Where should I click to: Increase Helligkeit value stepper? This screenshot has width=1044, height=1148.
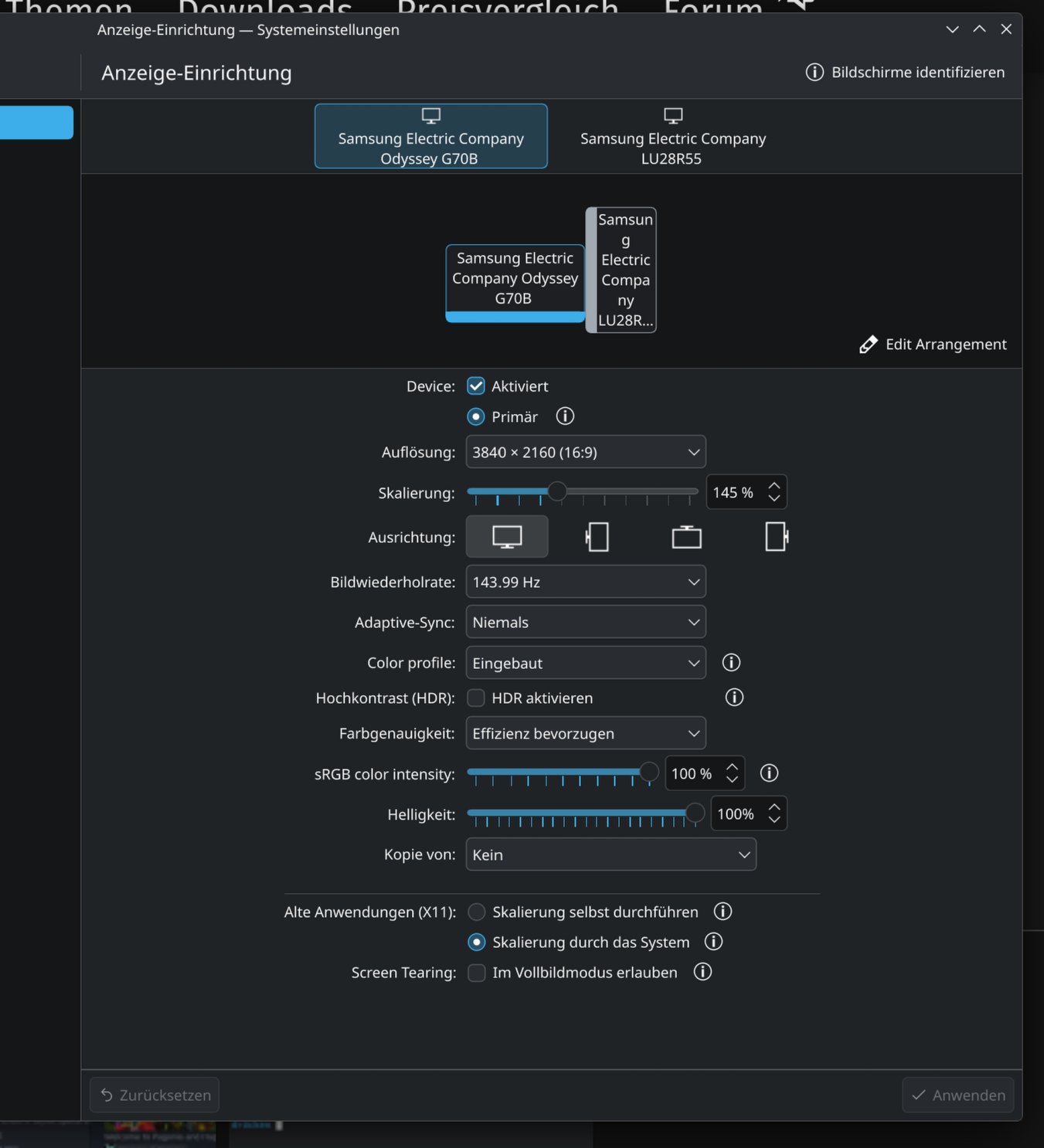pos(774,807)
